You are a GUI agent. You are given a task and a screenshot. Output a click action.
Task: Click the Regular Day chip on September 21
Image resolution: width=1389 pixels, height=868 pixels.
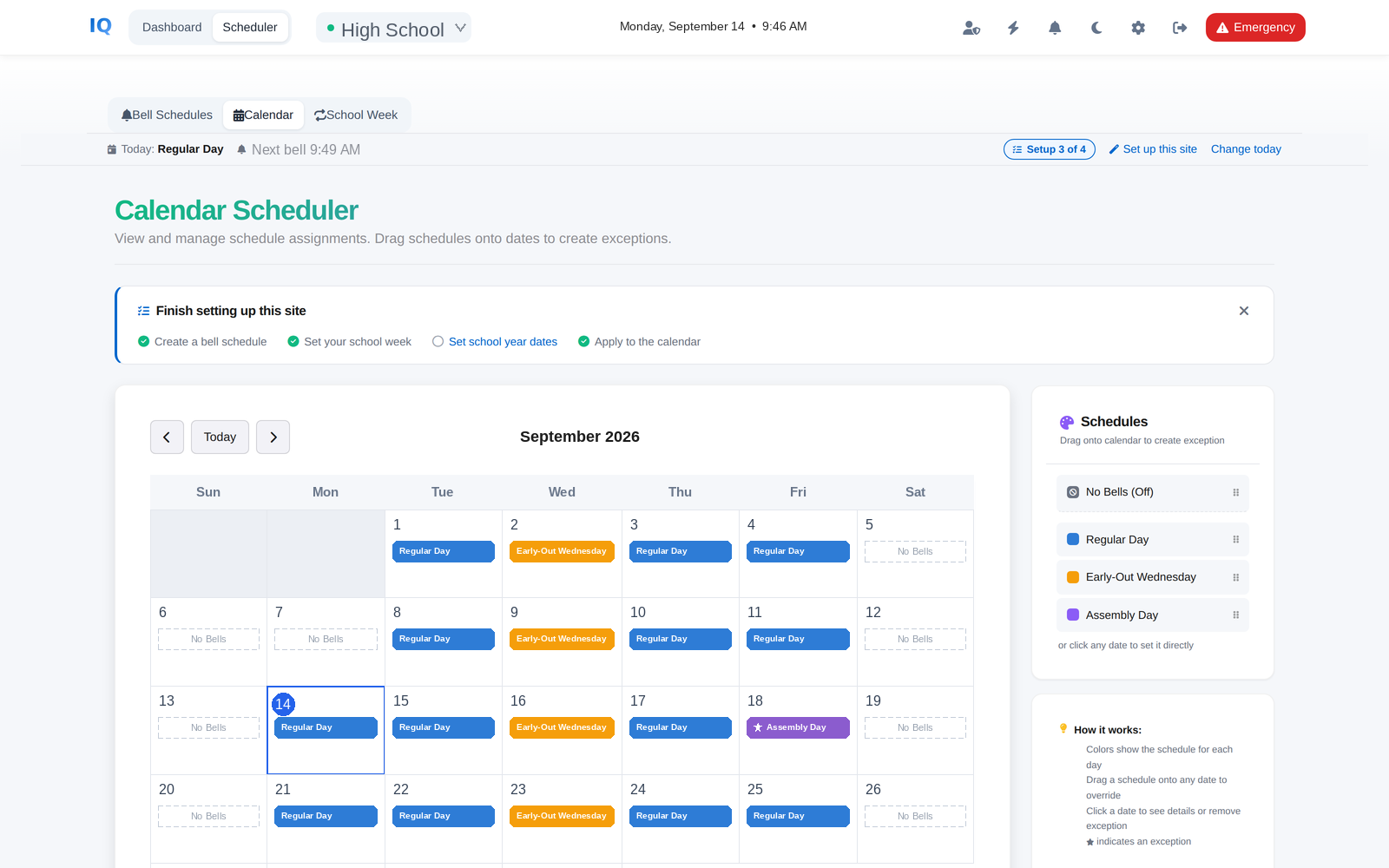pyautogui.click(x=326, y=816)
